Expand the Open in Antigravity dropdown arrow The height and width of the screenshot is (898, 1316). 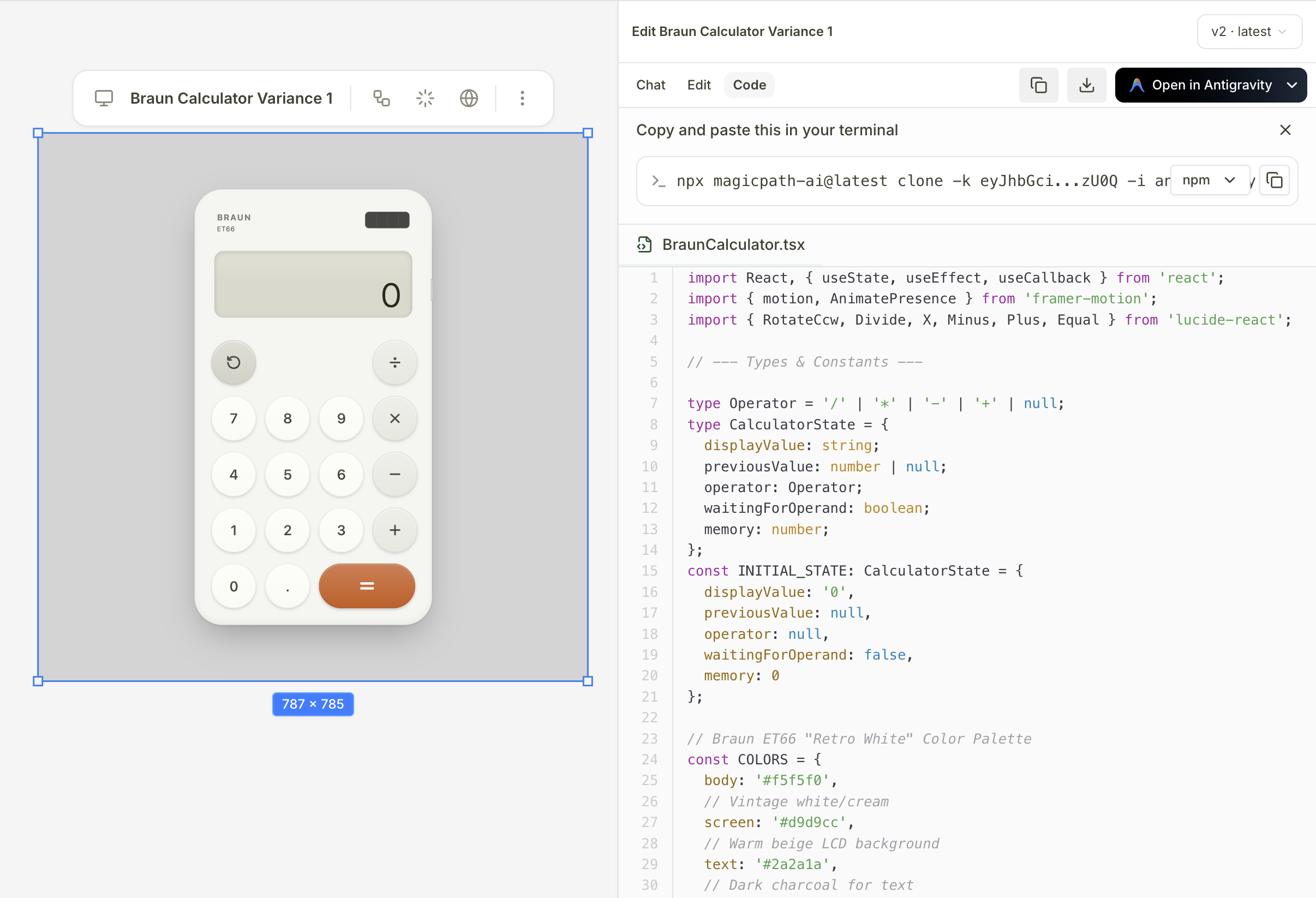coord(1291,86)
